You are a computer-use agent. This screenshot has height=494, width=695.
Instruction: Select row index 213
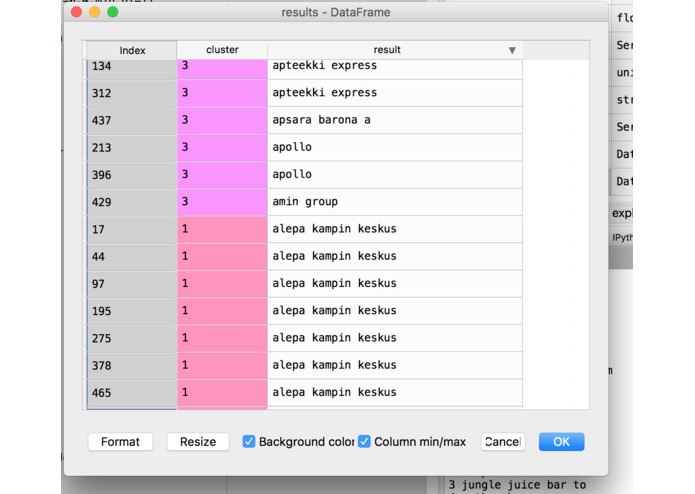[x=132, y=148]
